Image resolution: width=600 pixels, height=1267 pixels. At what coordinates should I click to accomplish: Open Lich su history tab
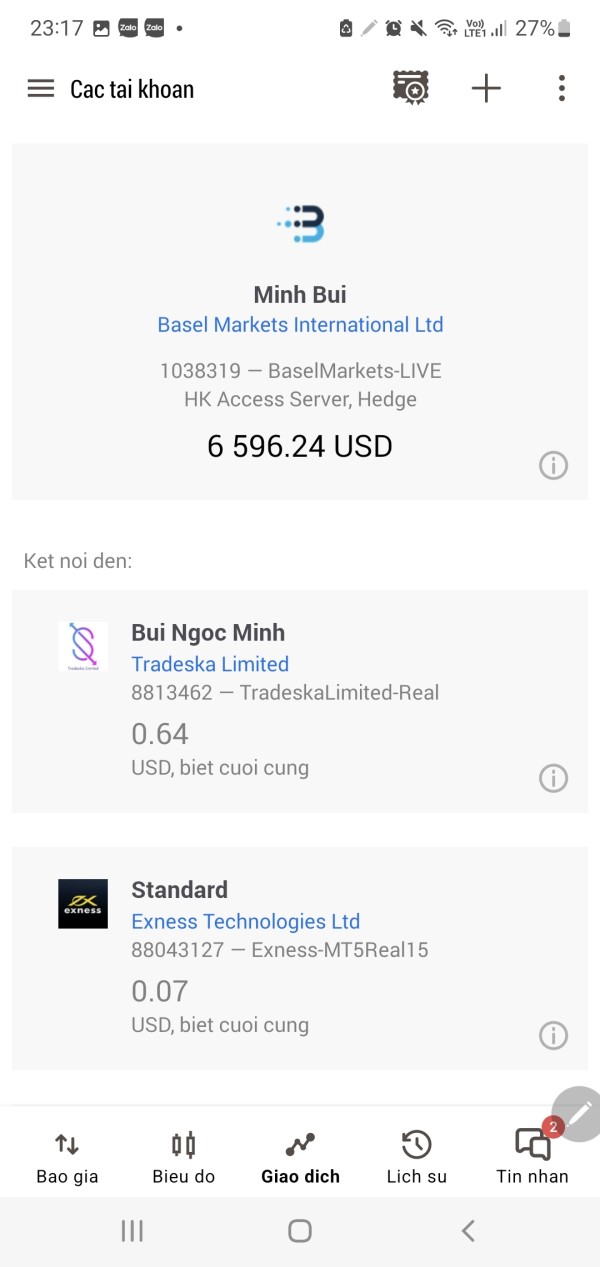point(416,1158)
